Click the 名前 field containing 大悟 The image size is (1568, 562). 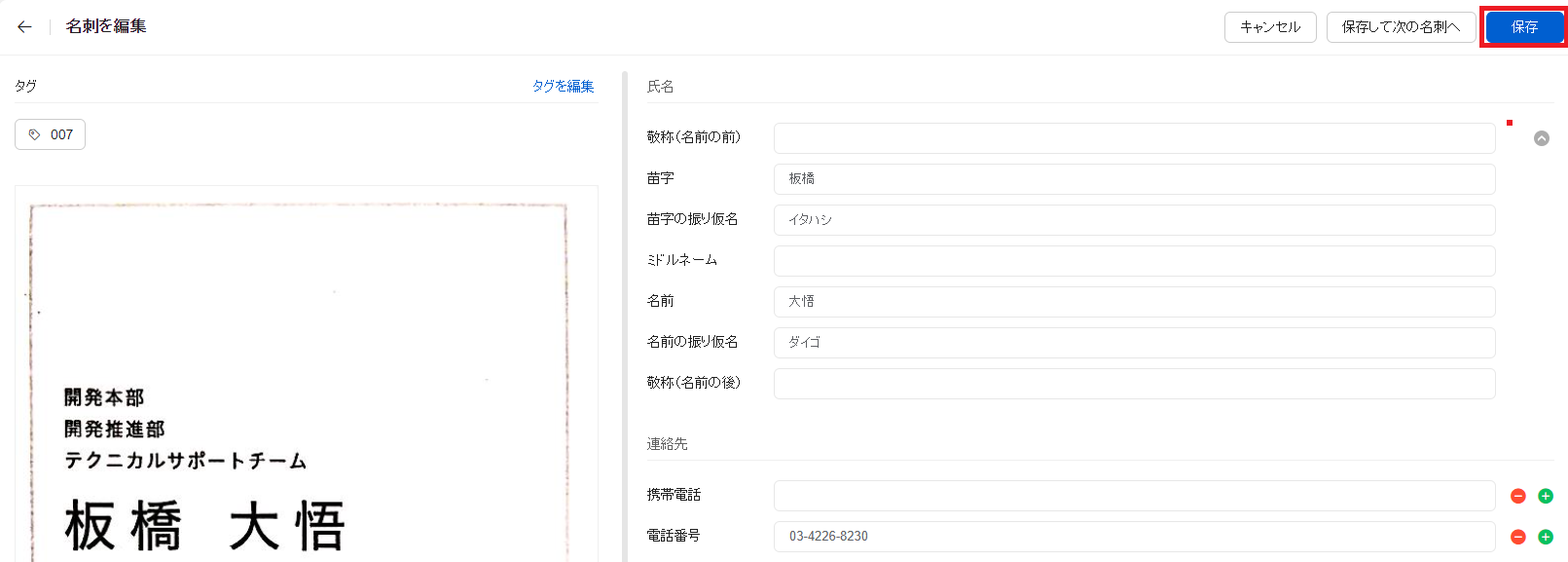point(1135,302)
